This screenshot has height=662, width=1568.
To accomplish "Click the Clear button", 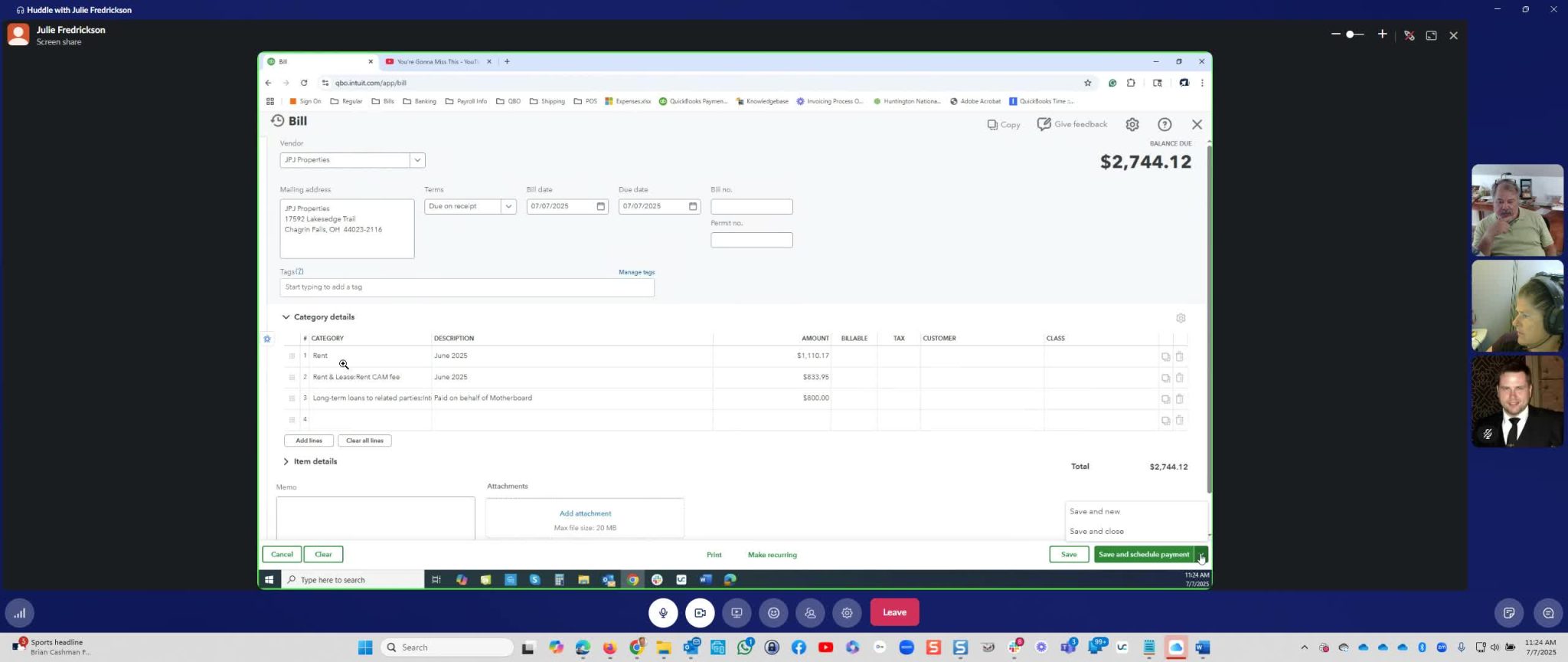I will tap(323, 554).
